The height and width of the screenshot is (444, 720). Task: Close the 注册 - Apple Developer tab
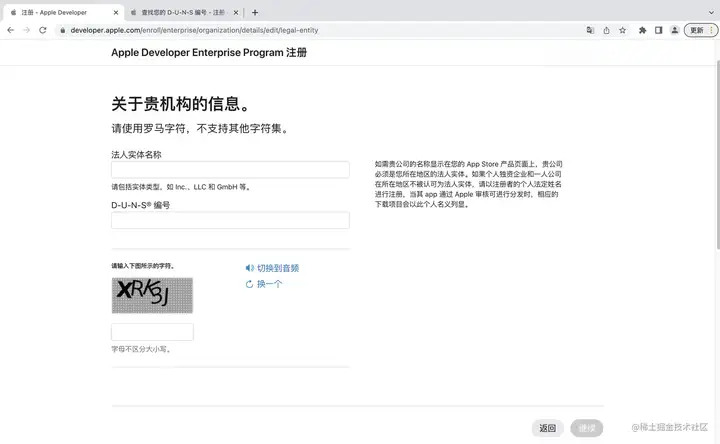[x=116, y=12]
